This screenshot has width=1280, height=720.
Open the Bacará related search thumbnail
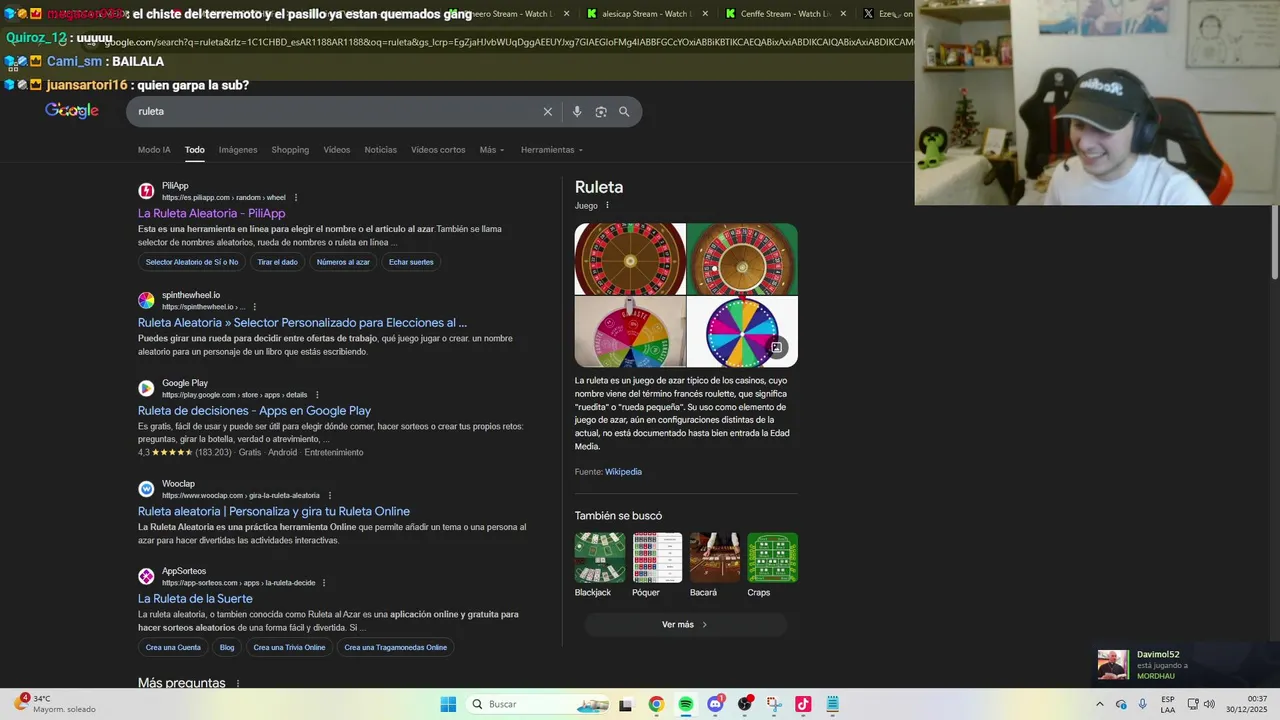715,558
